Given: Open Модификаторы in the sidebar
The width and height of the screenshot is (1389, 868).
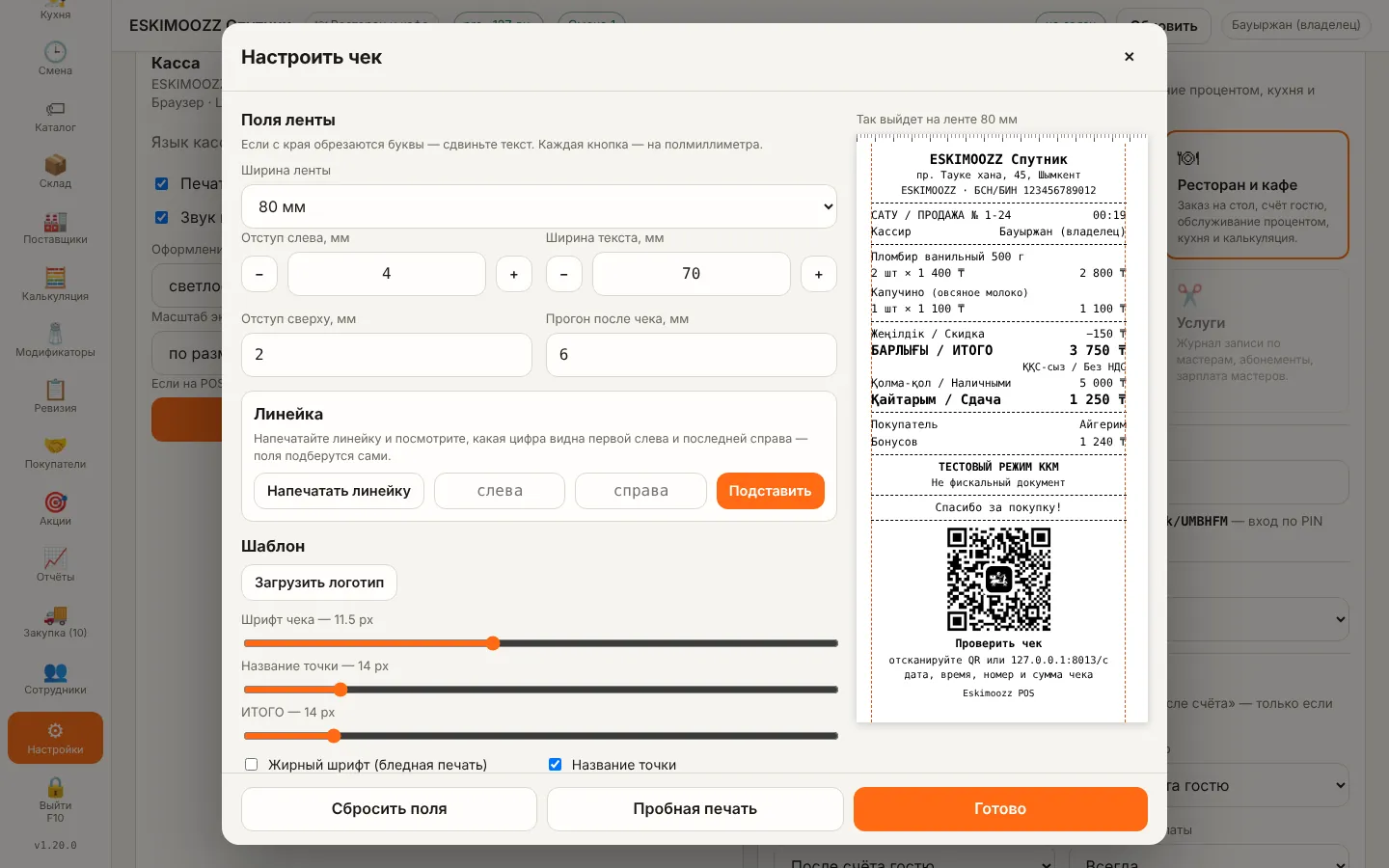Looking at the screenshot, I should click(x=55, y=339).
